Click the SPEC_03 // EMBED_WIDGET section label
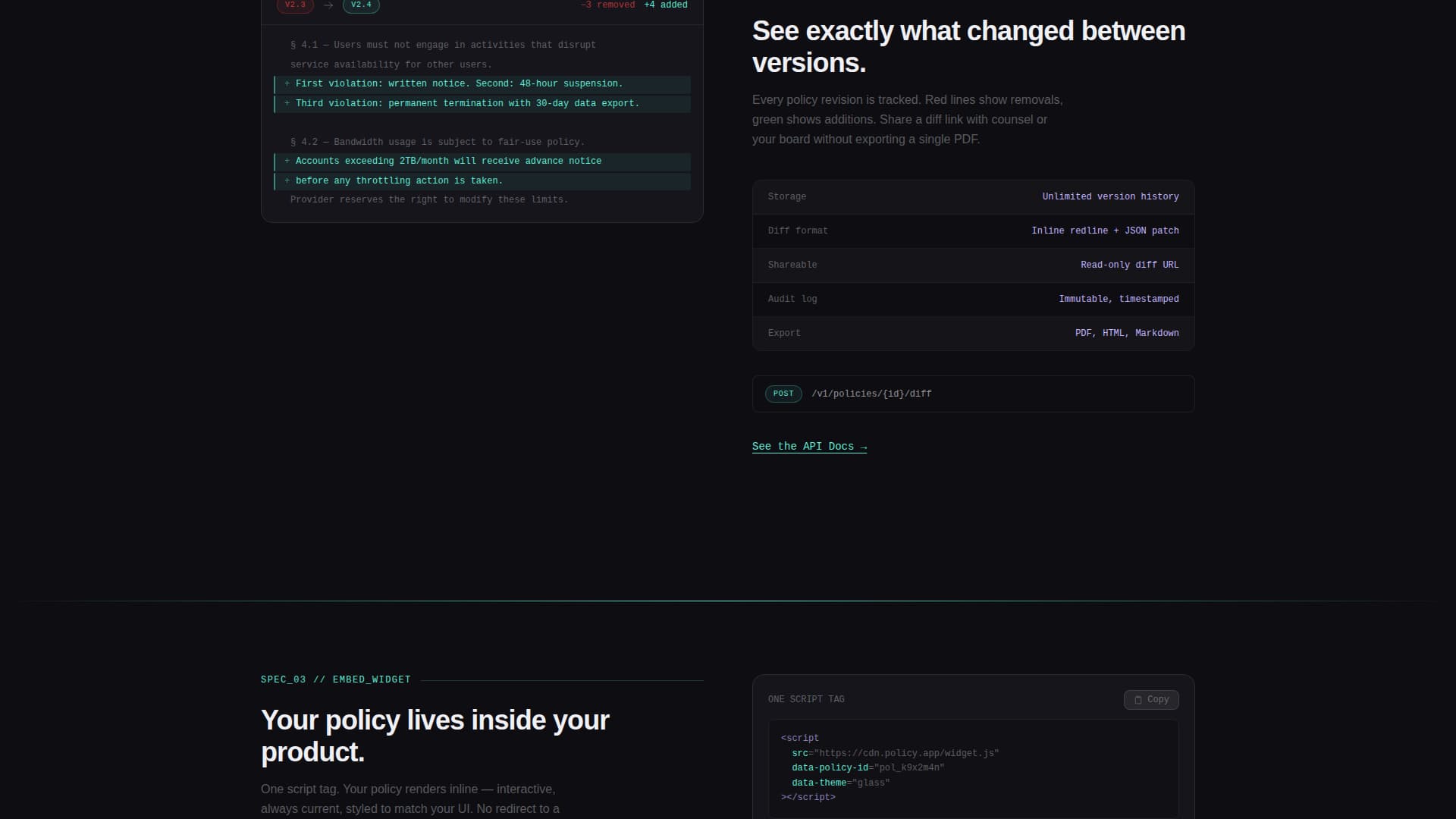 point(335,679)
